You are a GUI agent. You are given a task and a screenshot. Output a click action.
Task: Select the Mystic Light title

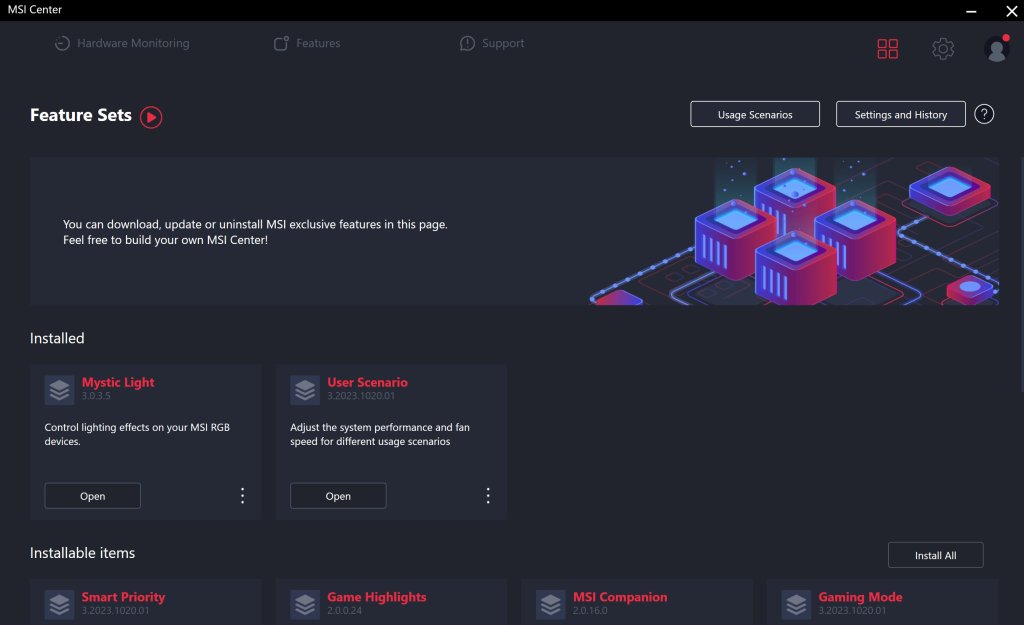tap(118, 383)
